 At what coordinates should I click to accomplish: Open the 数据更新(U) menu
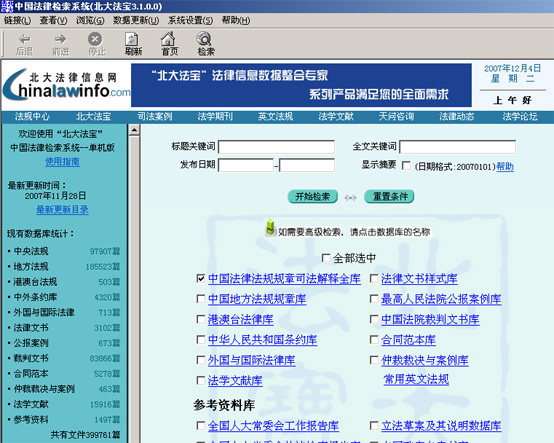point(136,20)
